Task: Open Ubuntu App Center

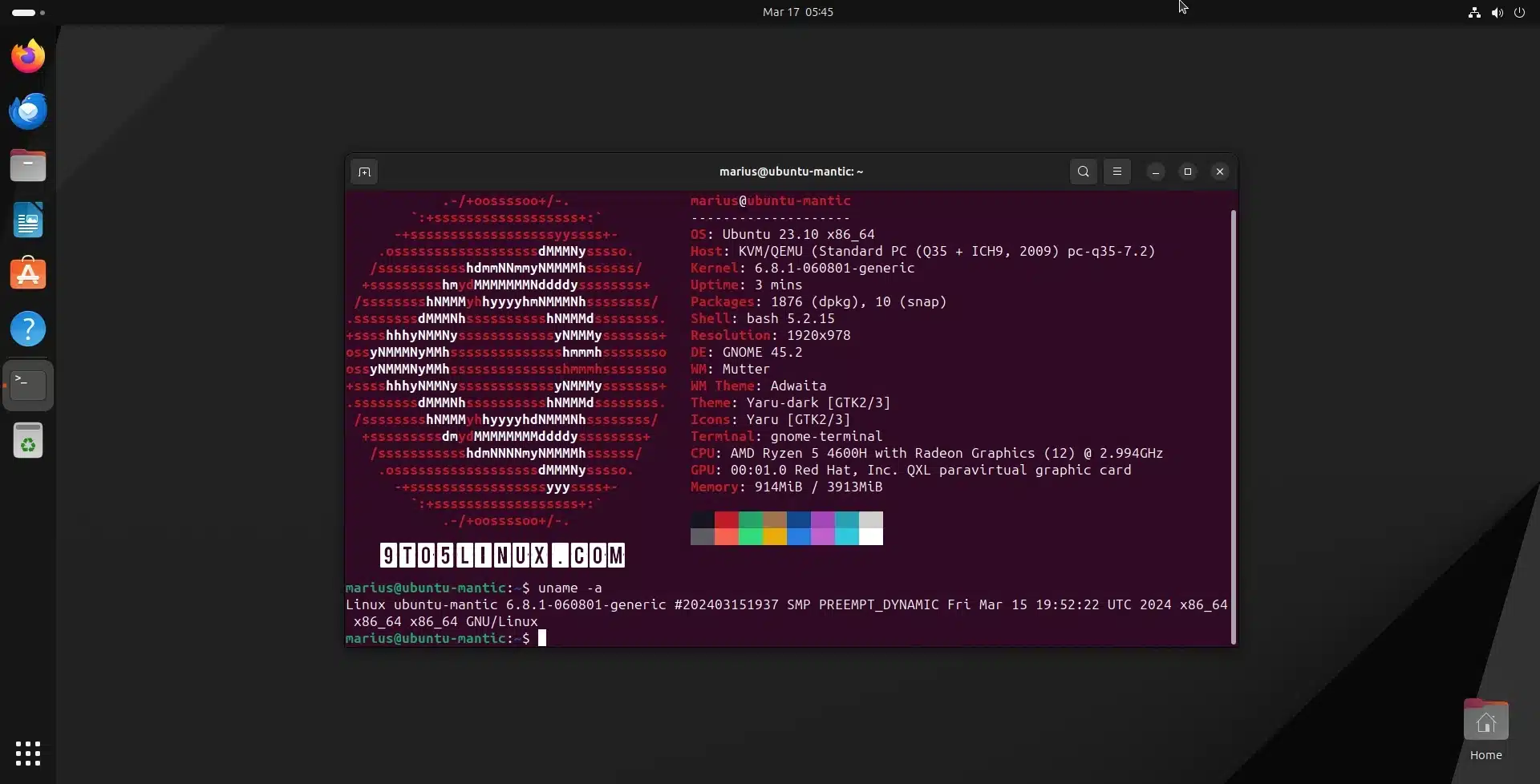Action: (x=28, y=274)
